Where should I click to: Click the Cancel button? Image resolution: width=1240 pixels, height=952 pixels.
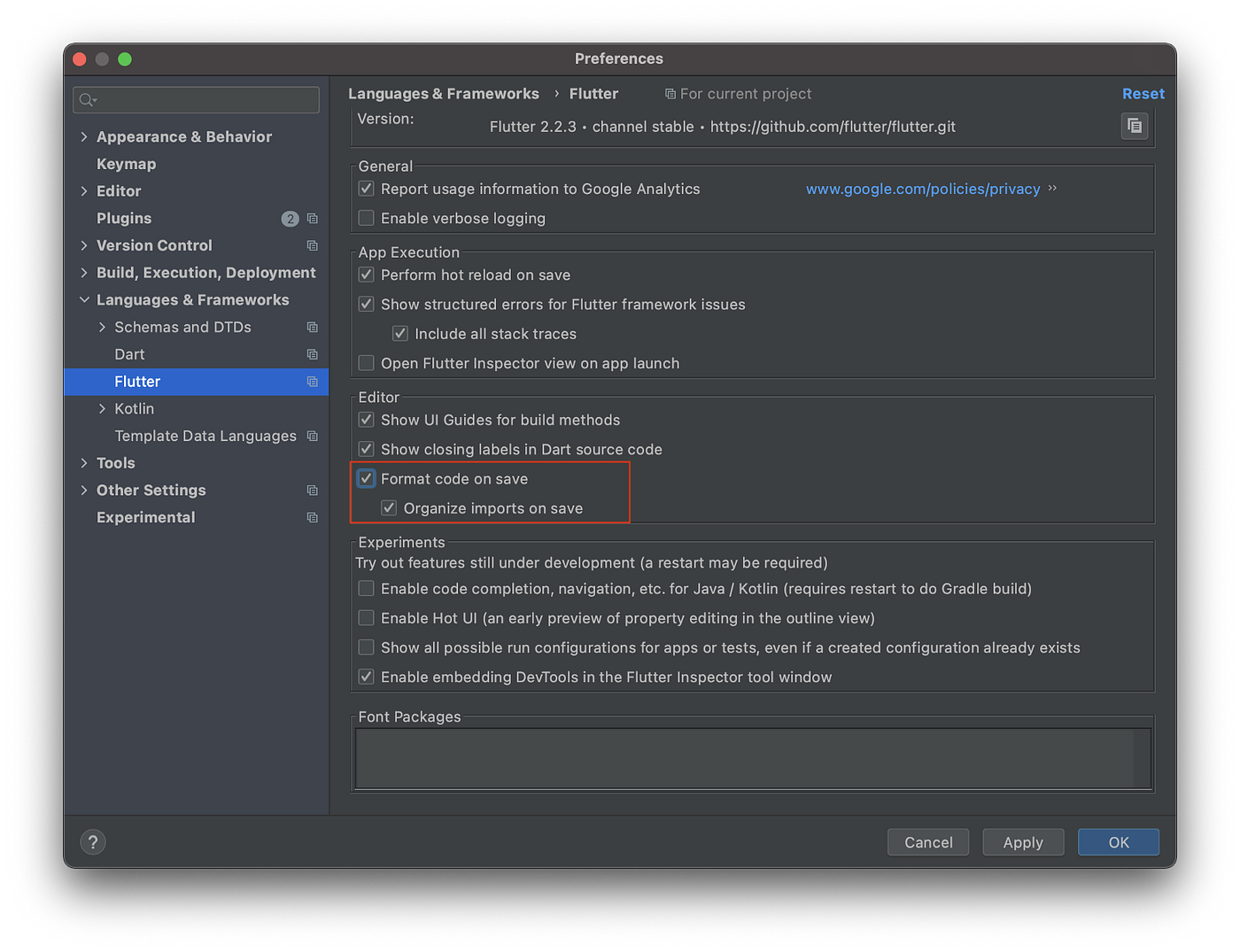point(928,842)
